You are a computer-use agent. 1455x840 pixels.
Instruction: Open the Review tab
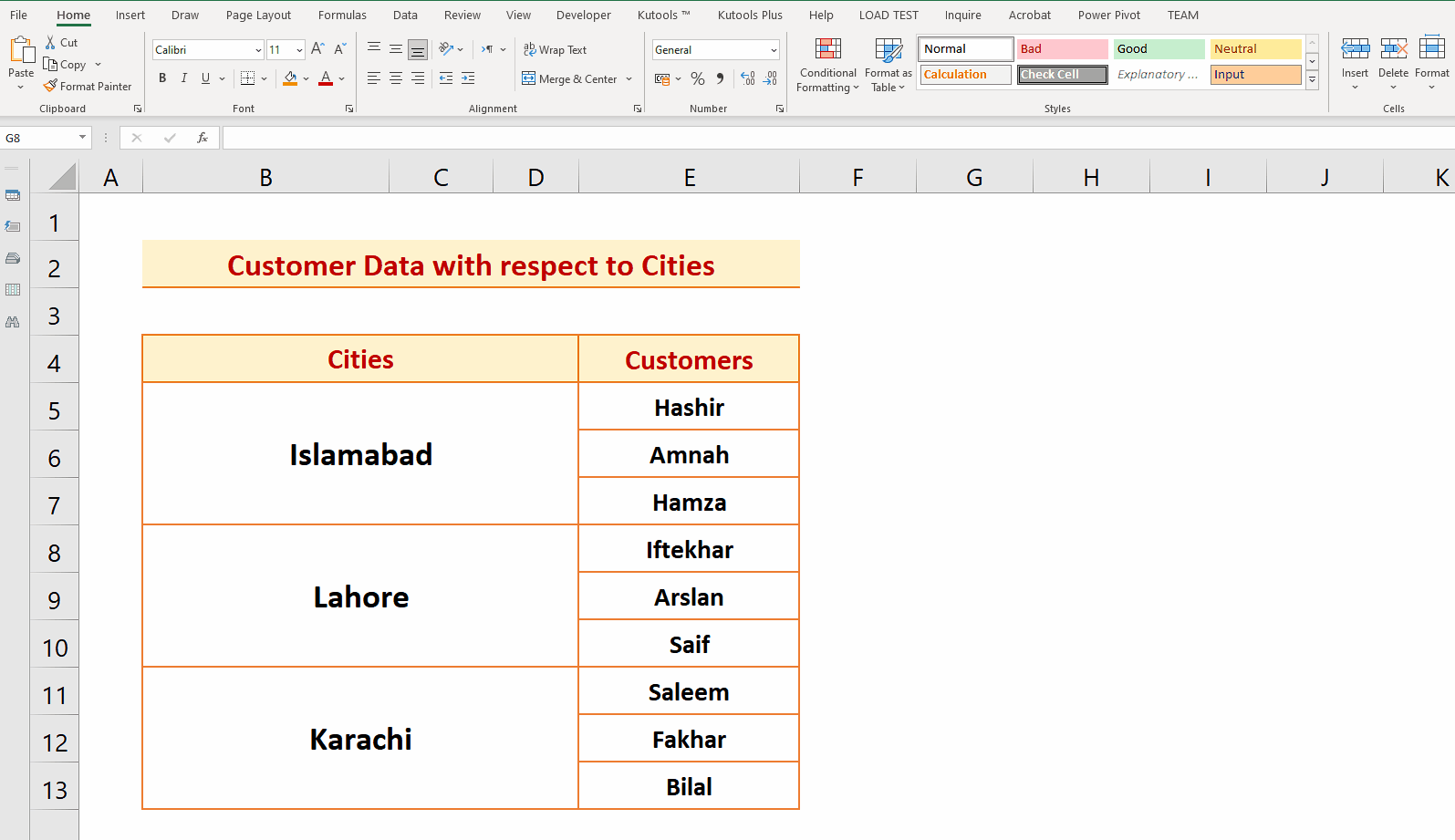(x=462, y=15)
